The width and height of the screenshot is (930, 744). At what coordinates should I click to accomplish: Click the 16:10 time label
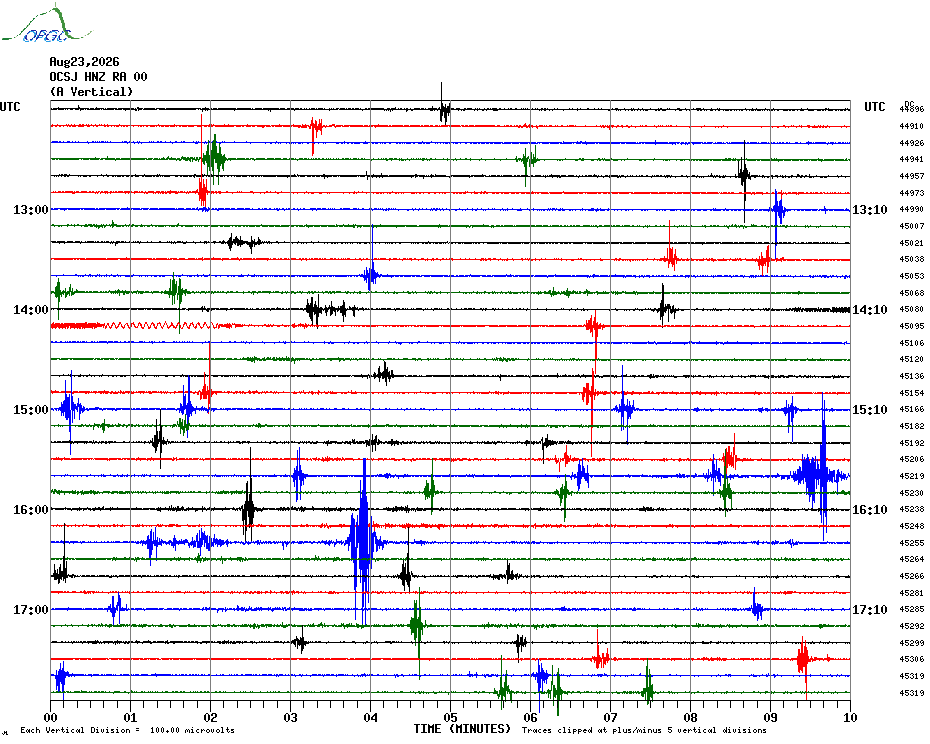tap(870, 510)
